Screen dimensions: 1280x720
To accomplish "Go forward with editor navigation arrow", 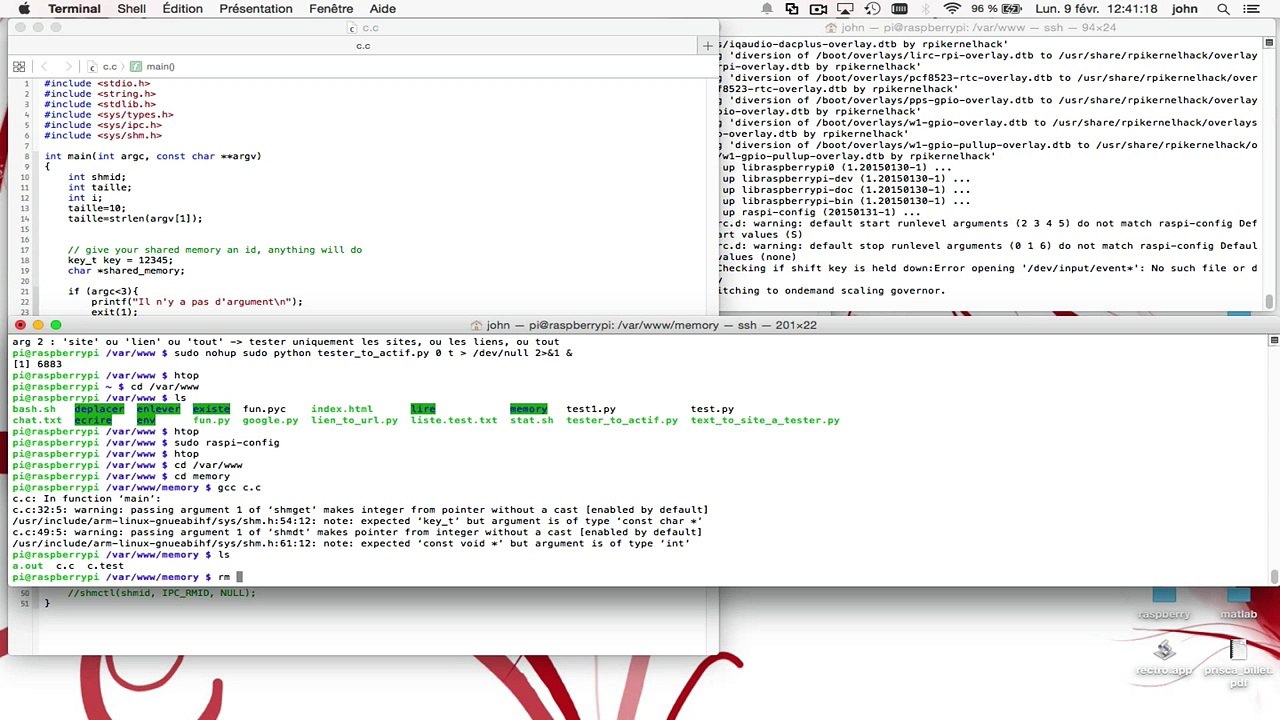I will click(x=68, y=67).
